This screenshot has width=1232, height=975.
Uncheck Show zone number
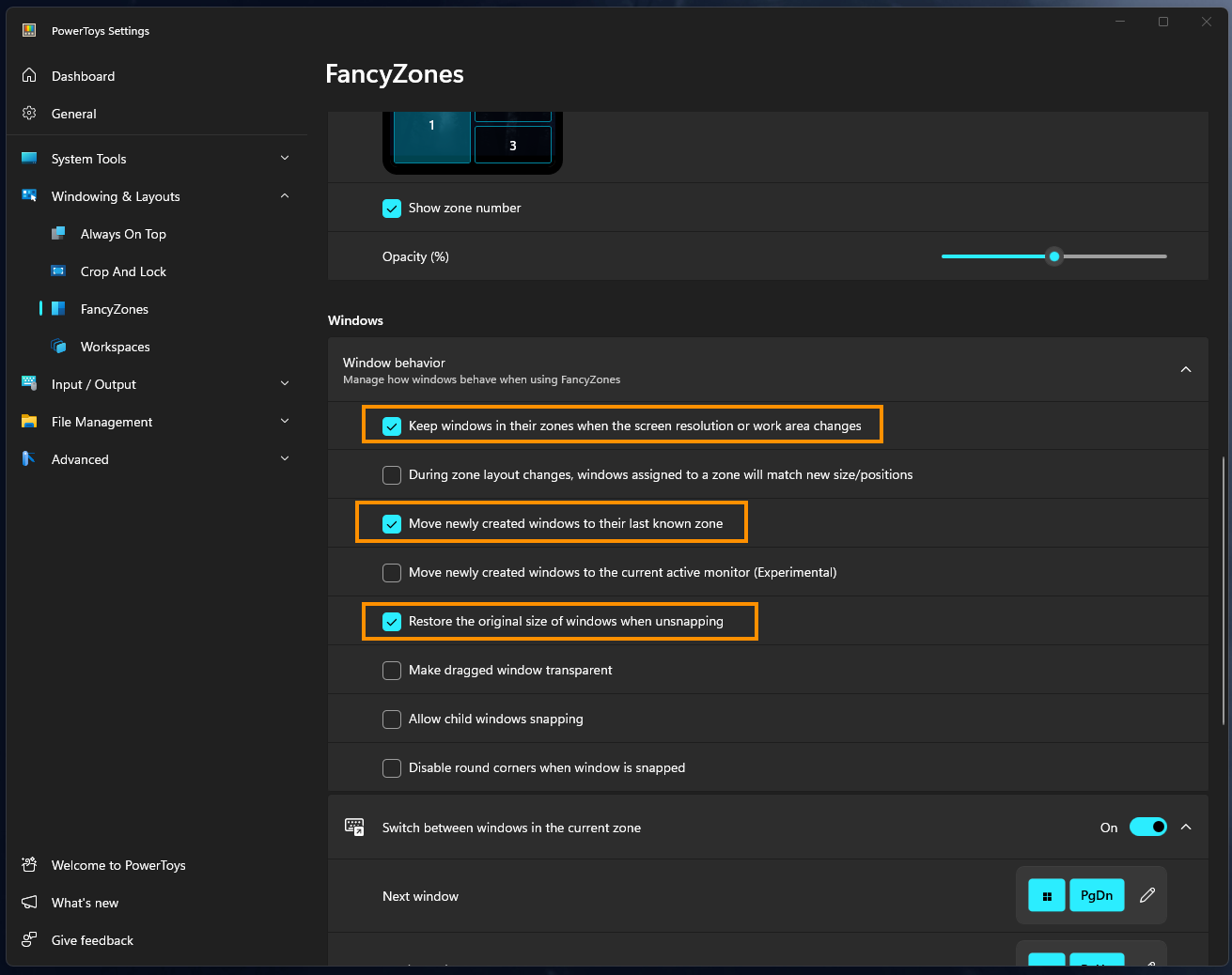click(392, 208)
